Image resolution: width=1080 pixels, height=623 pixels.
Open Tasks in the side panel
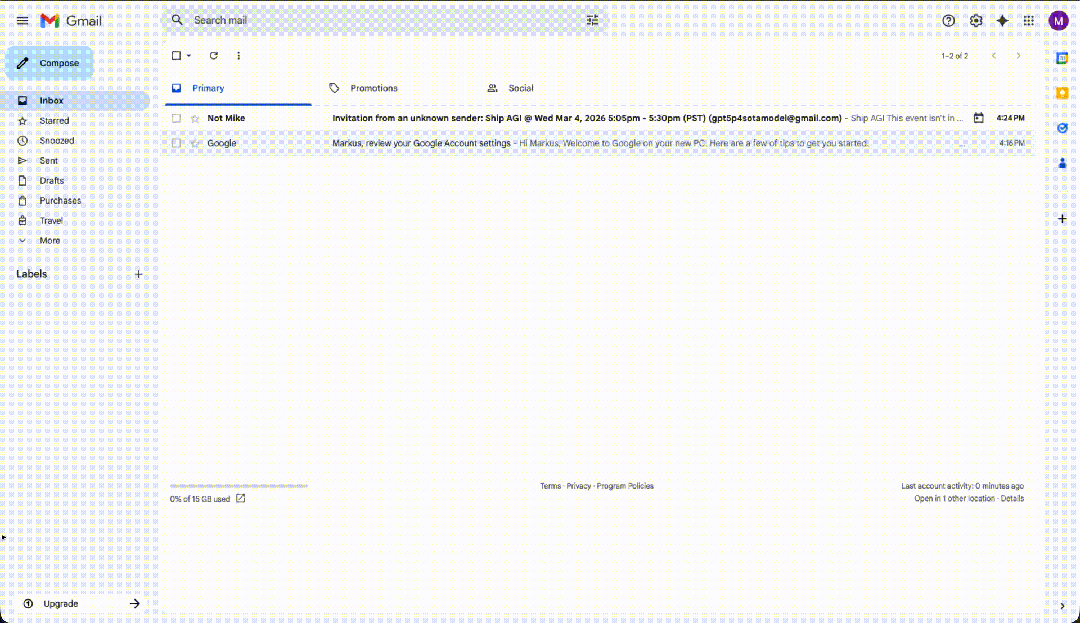[x=1062, y=128]
